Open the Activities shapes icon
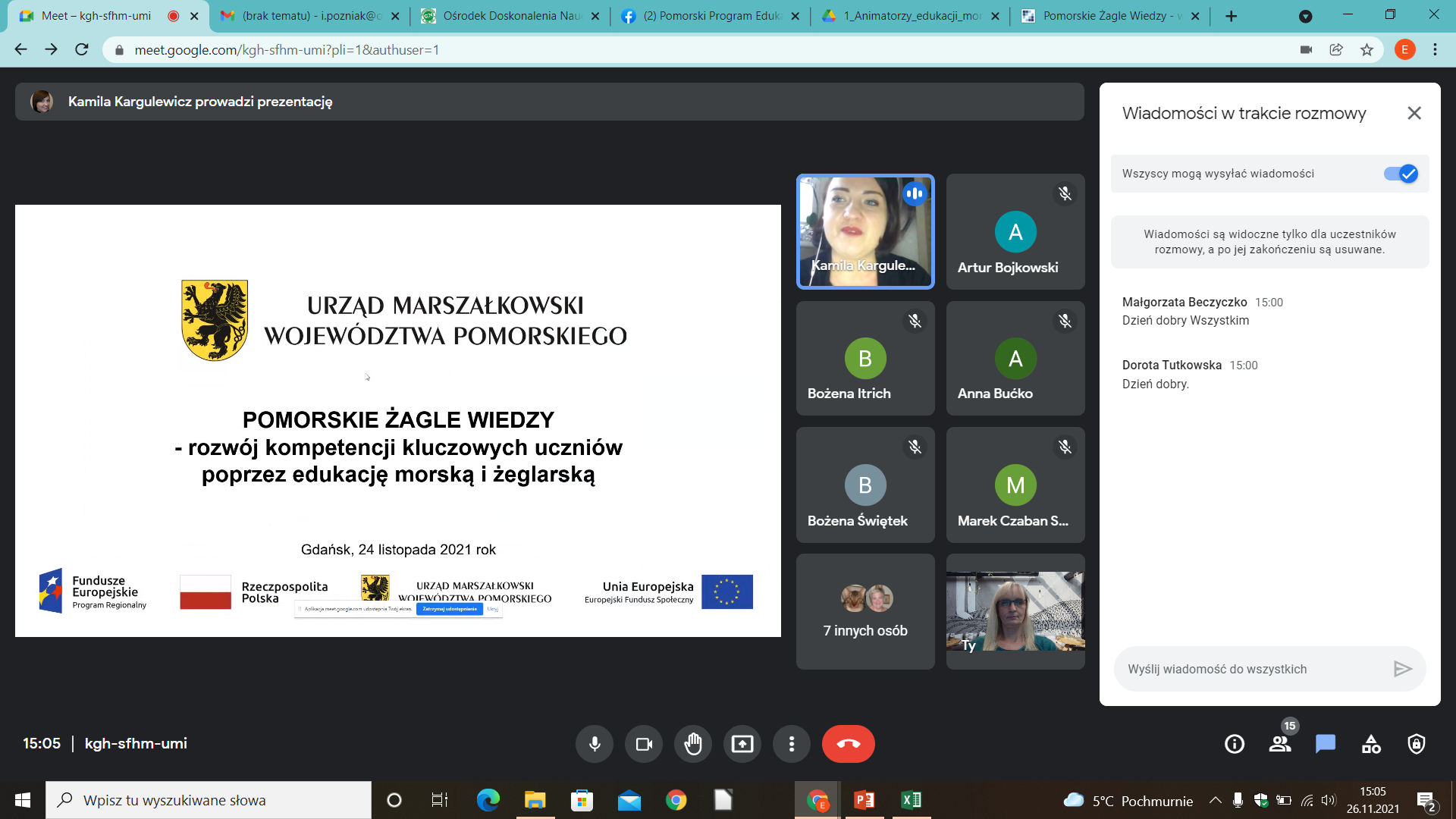1456x819 pixels. pos(1371,744)
